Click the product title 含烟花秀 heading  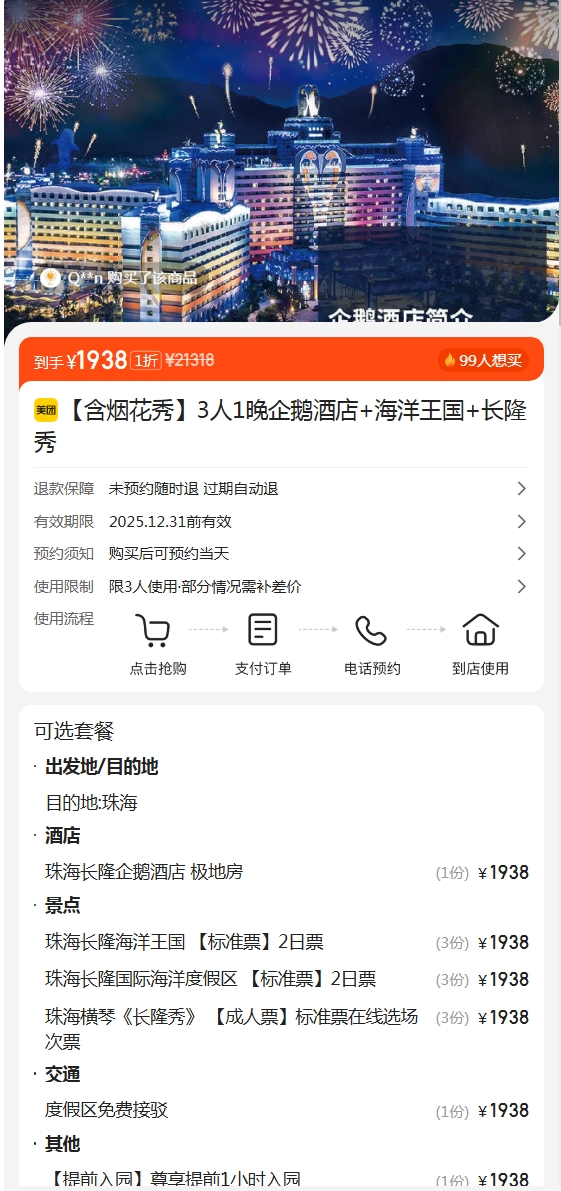[281, 426]
